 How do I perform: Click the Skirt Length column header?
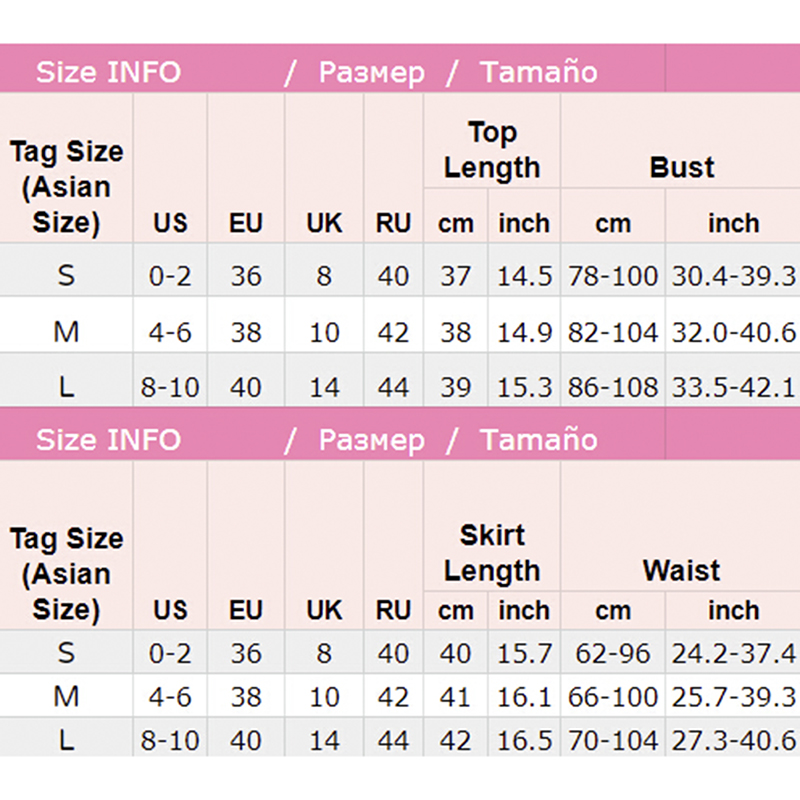point(492,553)
